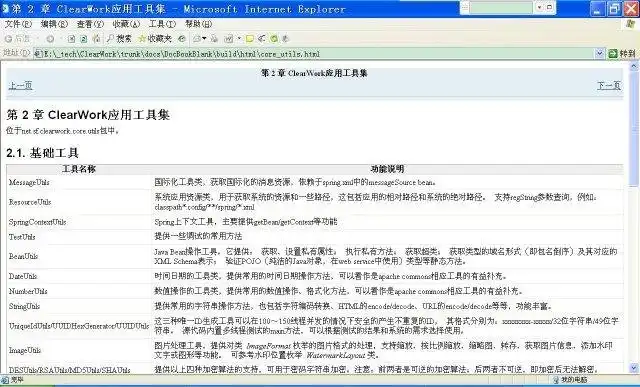Click the page icon in the address bar
The image size is (640, 387).
[38, 53]
